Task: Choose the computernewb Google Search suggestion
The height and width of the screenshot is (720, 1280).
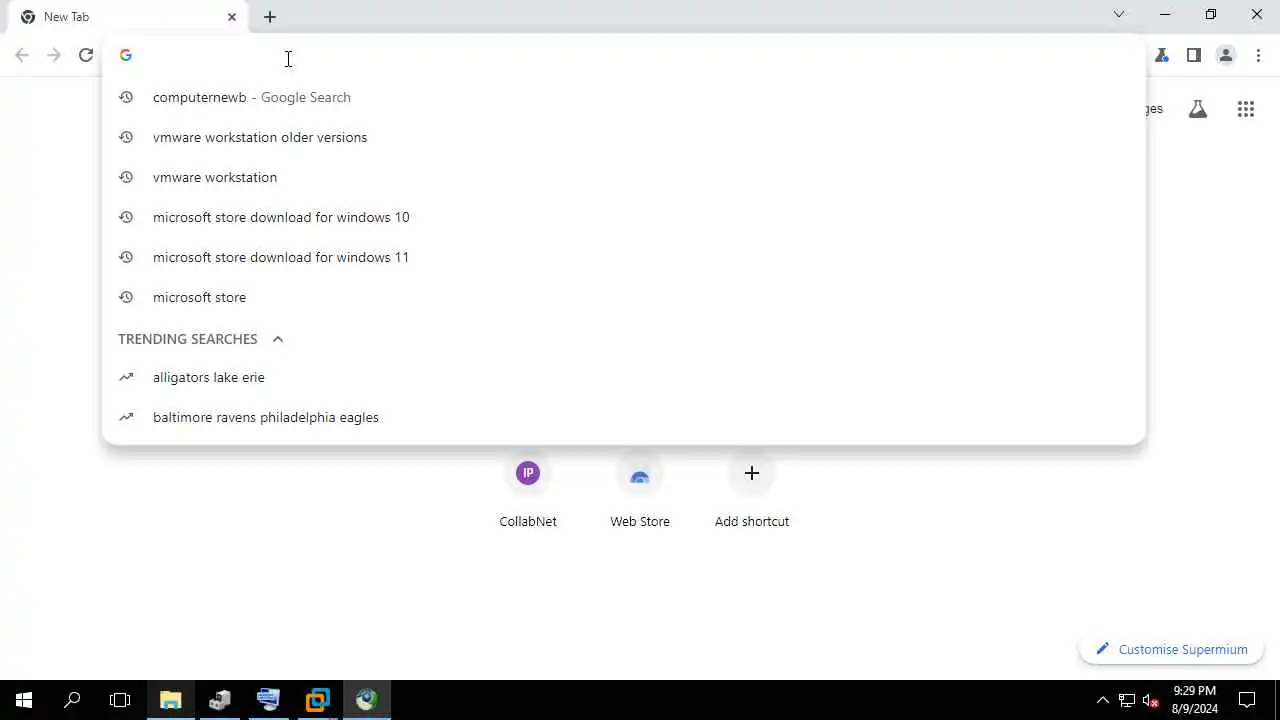Action: point(624,97)
